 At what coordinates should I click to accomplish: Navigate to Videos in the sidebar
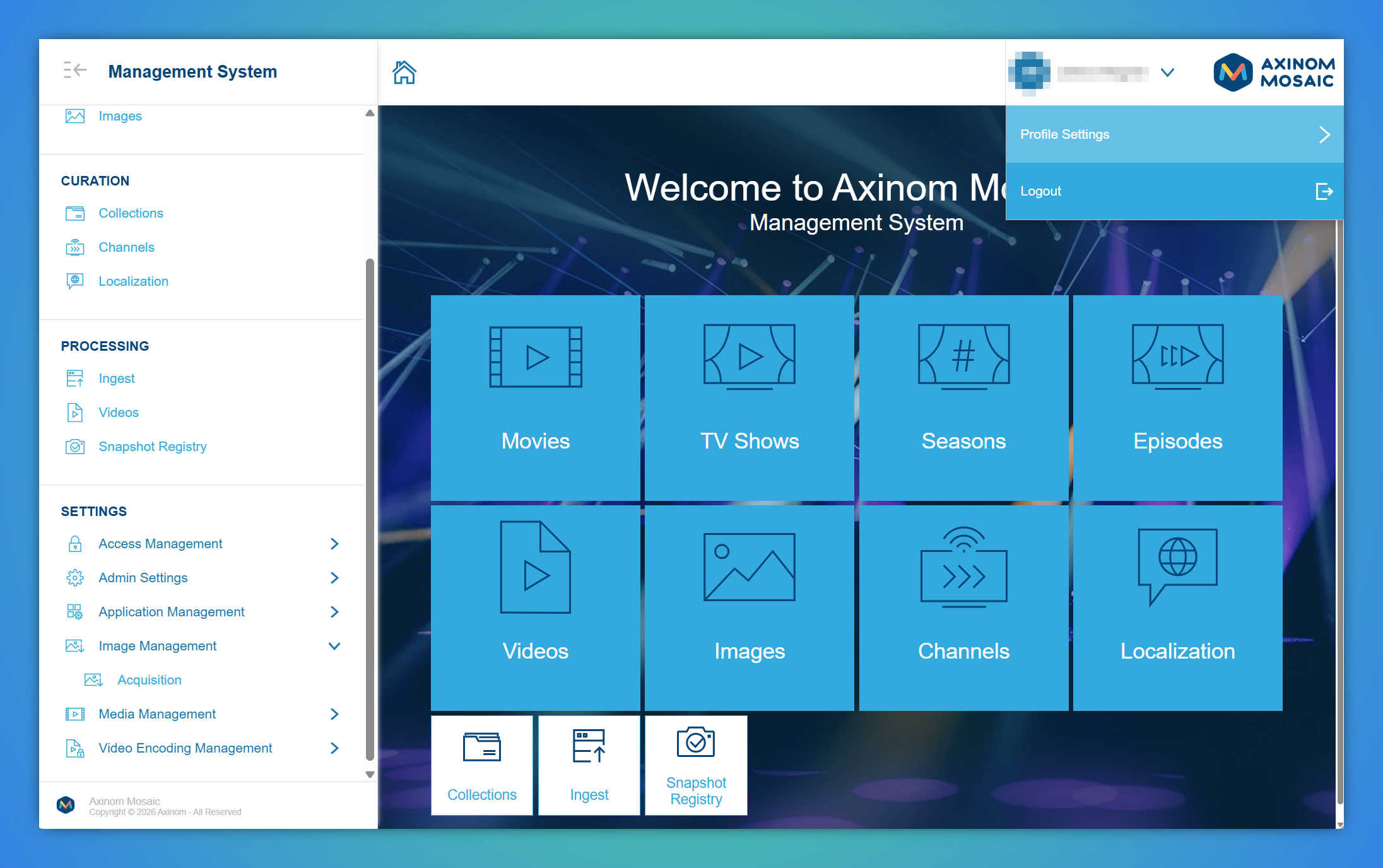click(x=119, y=413)
